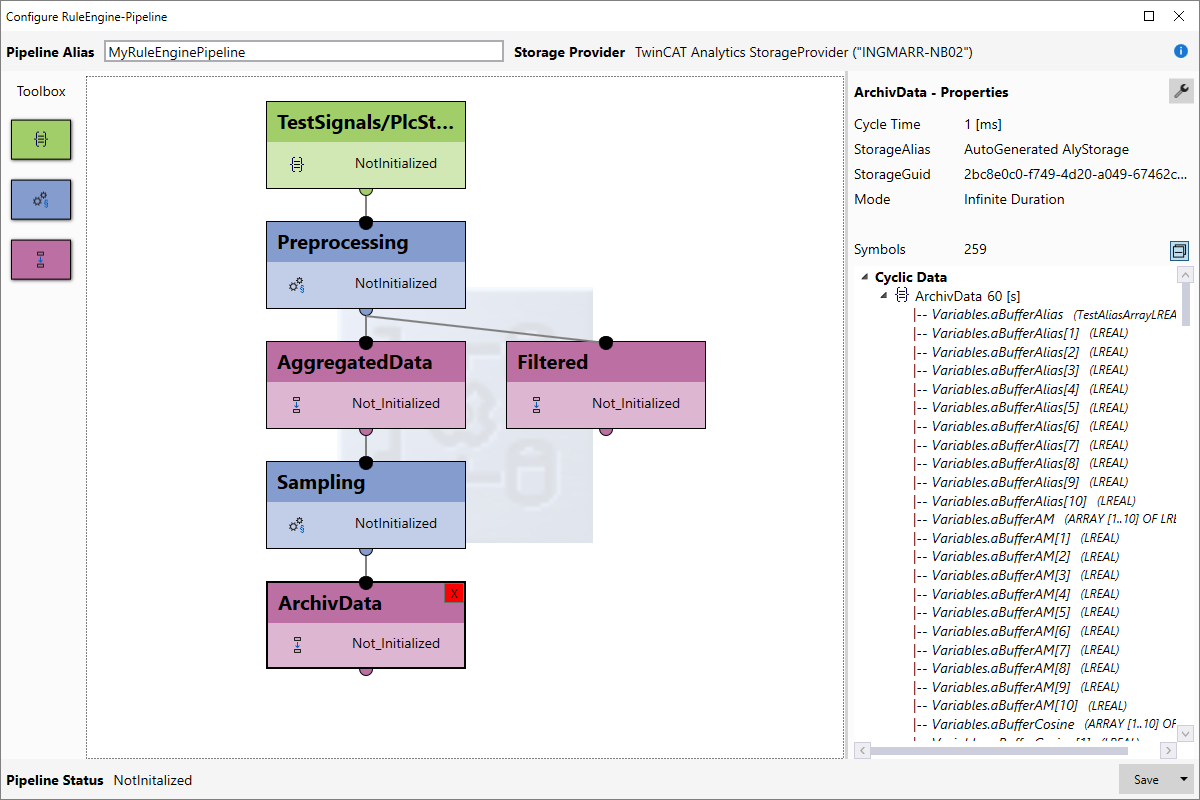Image resolution: width=1200 pixels, height=800 pixels.
Task: Click NotInitialized status in Sampling node
Action: [396, 524]
